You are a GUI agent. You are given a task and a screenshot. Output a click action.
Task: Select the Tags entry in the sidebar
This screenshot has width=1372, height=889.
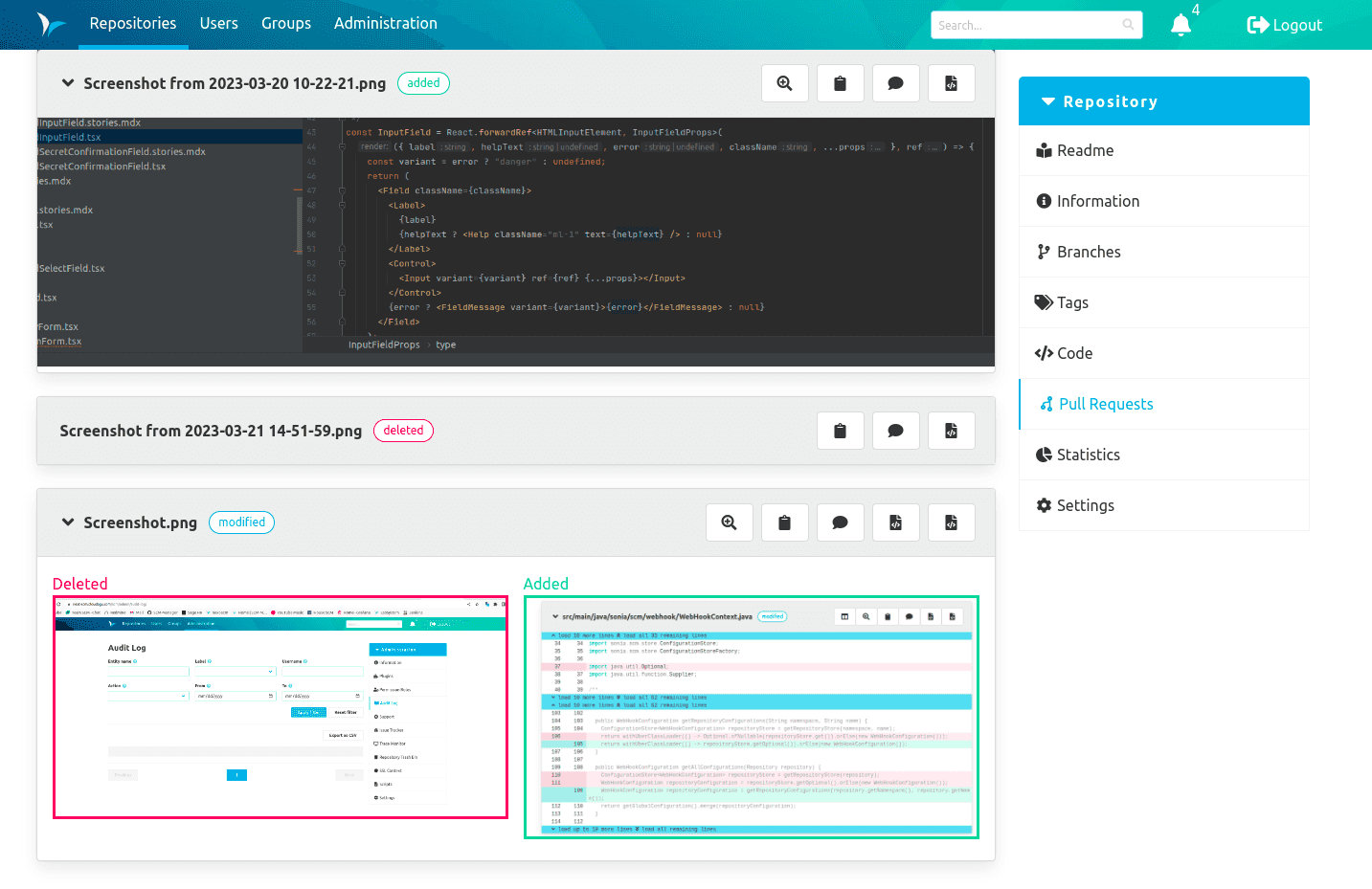[1071, 302]
